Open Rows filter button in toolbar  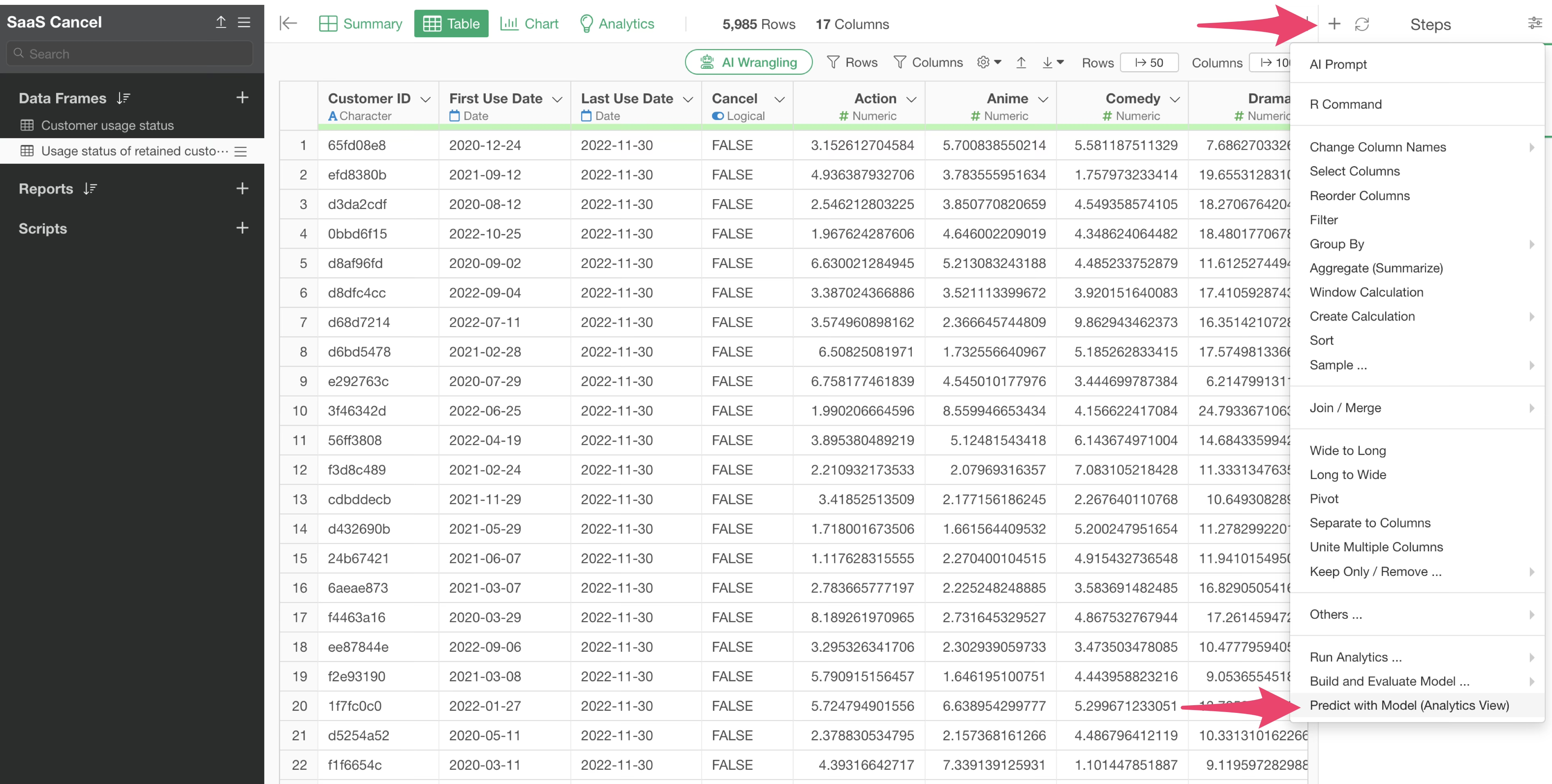(852, 63)
